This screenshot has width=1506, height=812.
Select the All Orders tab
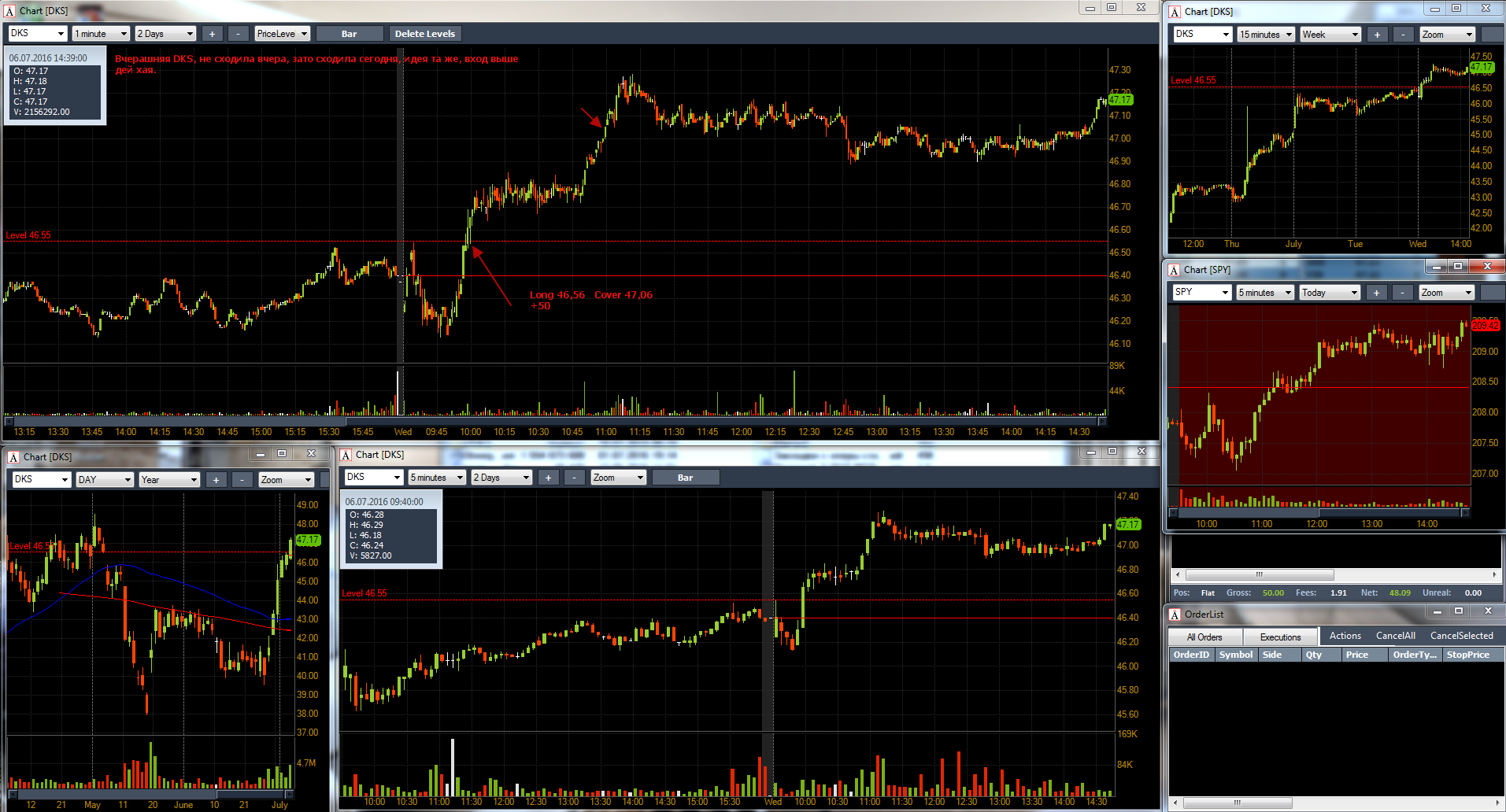point(1204,637)
